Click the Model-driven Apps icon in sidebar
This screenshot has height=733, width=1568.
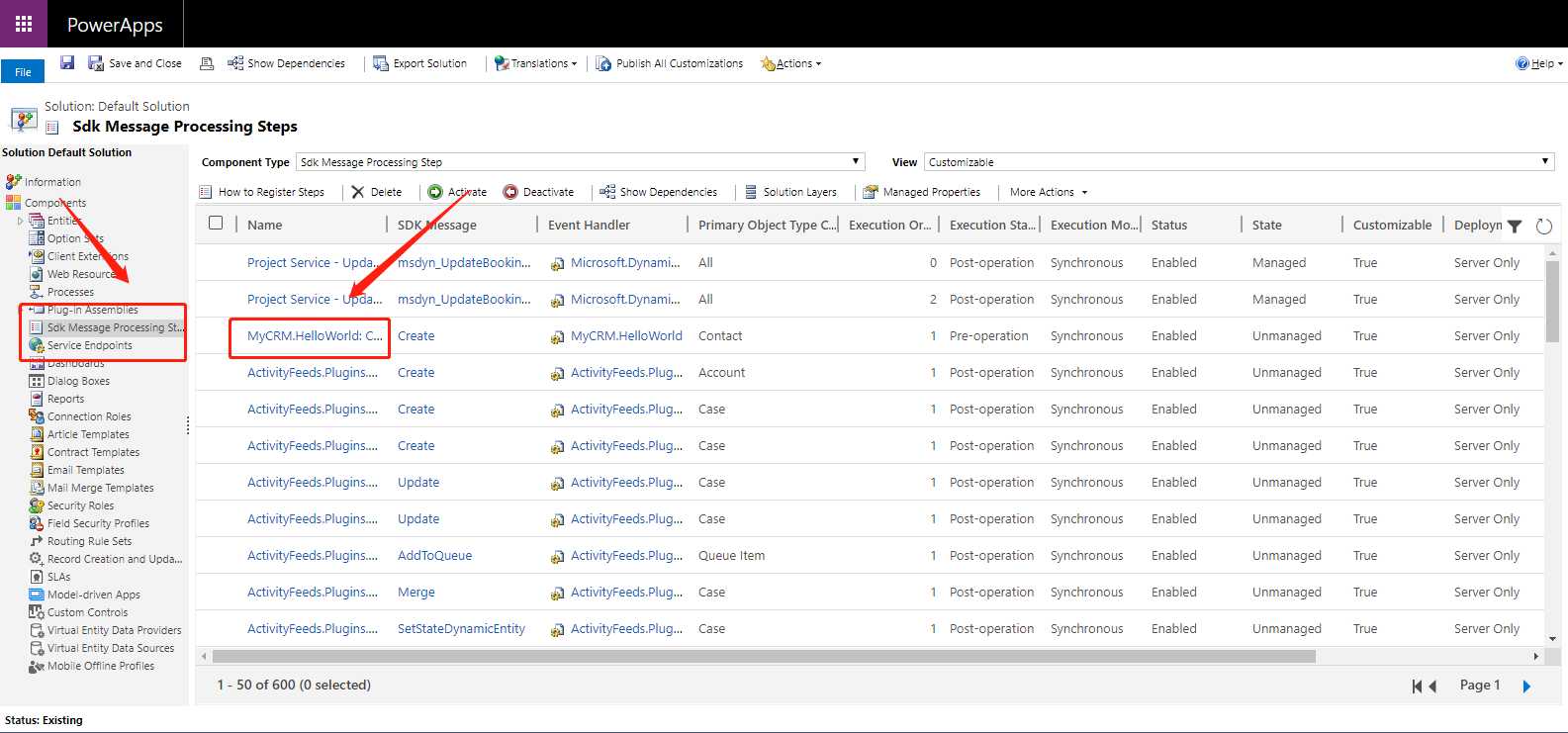point(37,595)
